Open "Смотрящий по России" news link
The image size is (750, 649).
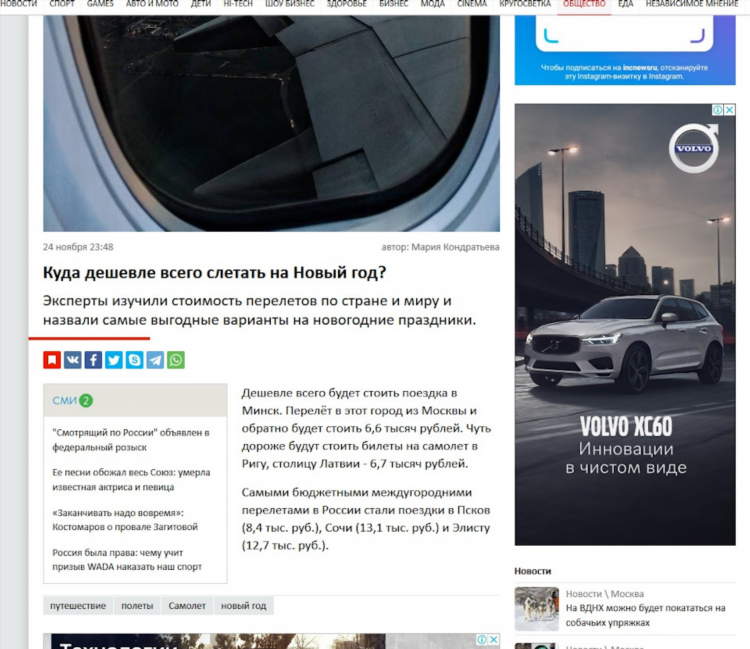(x=131, y=440)
